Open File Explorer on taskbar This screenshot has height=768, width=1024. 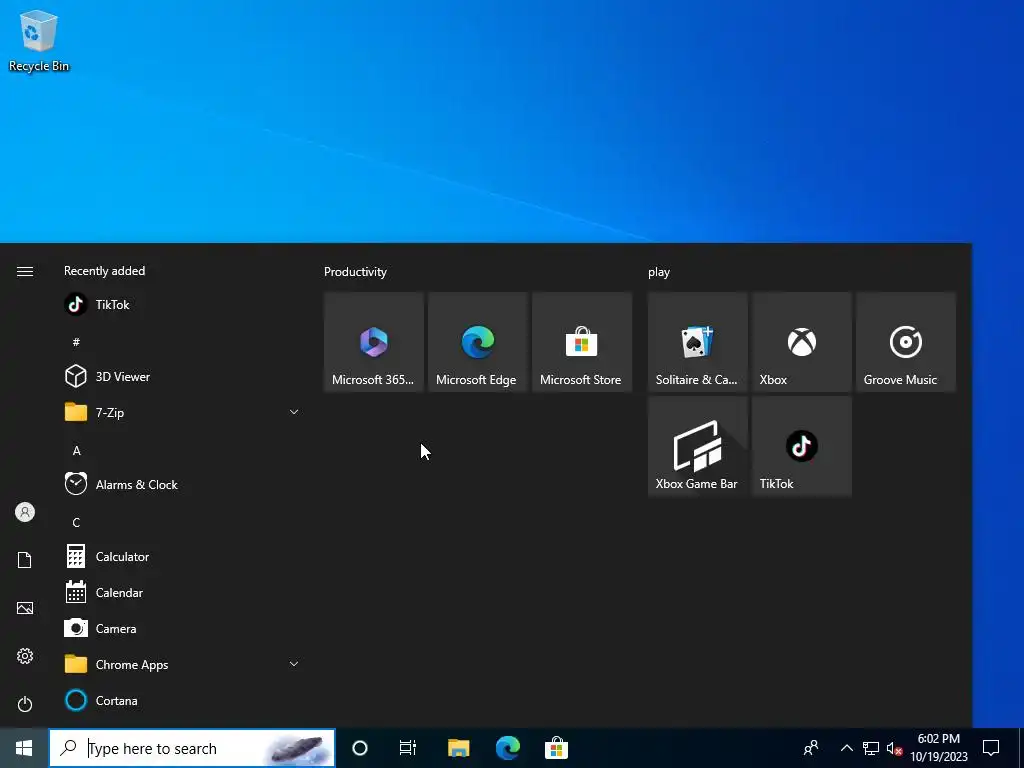[458, 748]
